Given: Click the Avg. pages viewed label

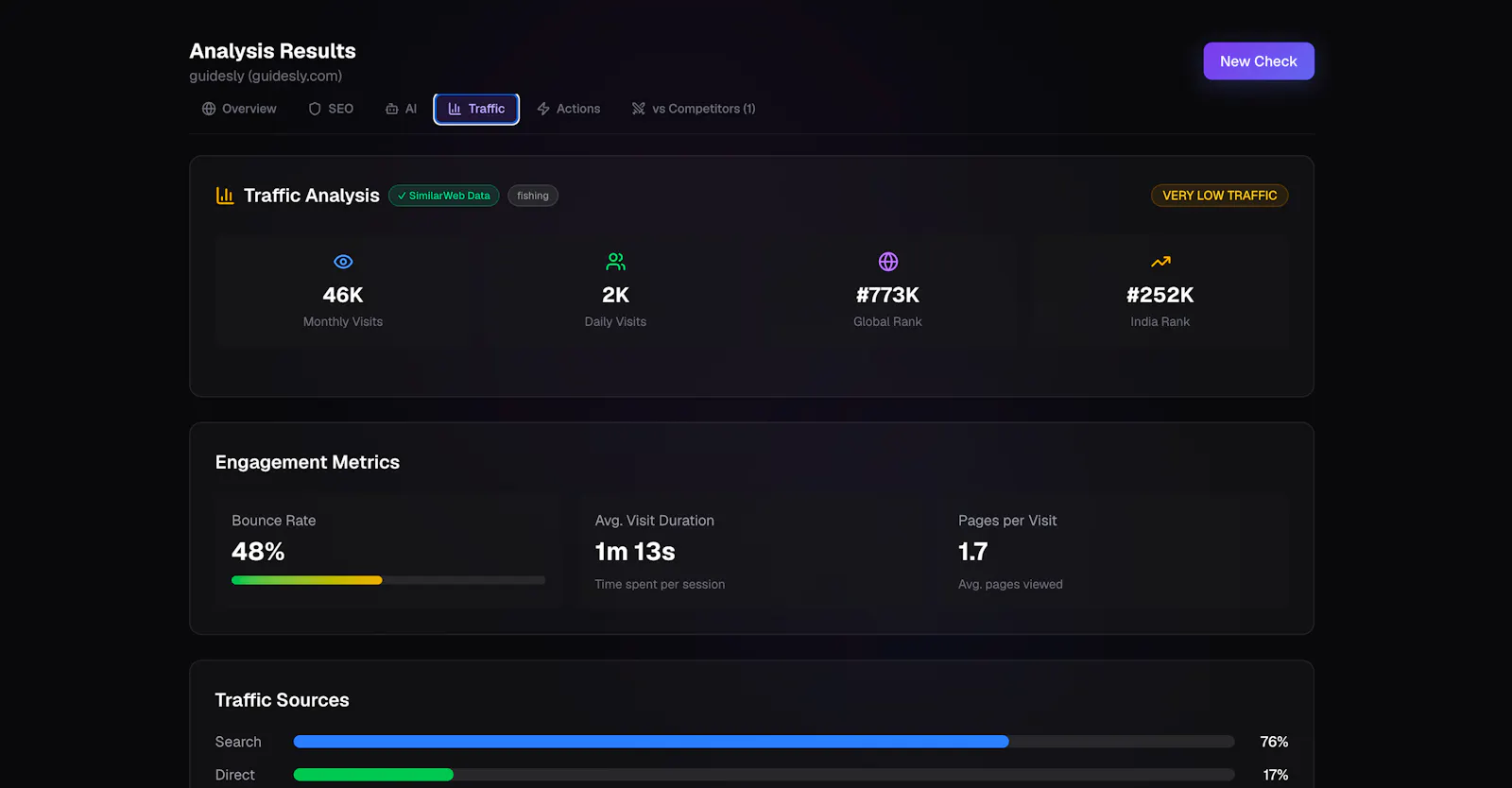Looking at the screenshot, I should [x=1010, y=584].
